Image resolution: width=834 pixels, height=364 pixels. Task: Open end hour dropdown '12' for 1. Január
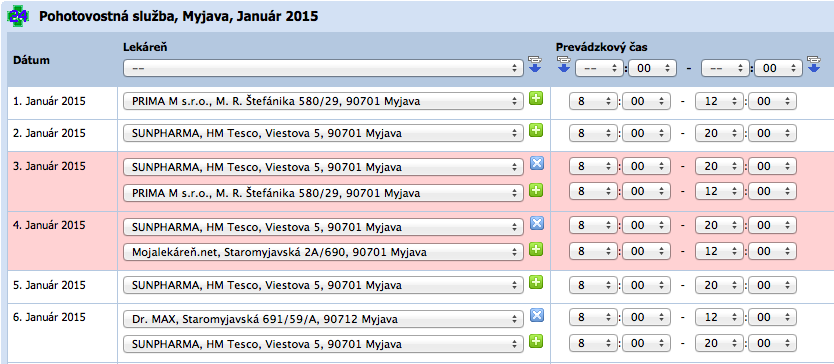click(x=719, y=101)
